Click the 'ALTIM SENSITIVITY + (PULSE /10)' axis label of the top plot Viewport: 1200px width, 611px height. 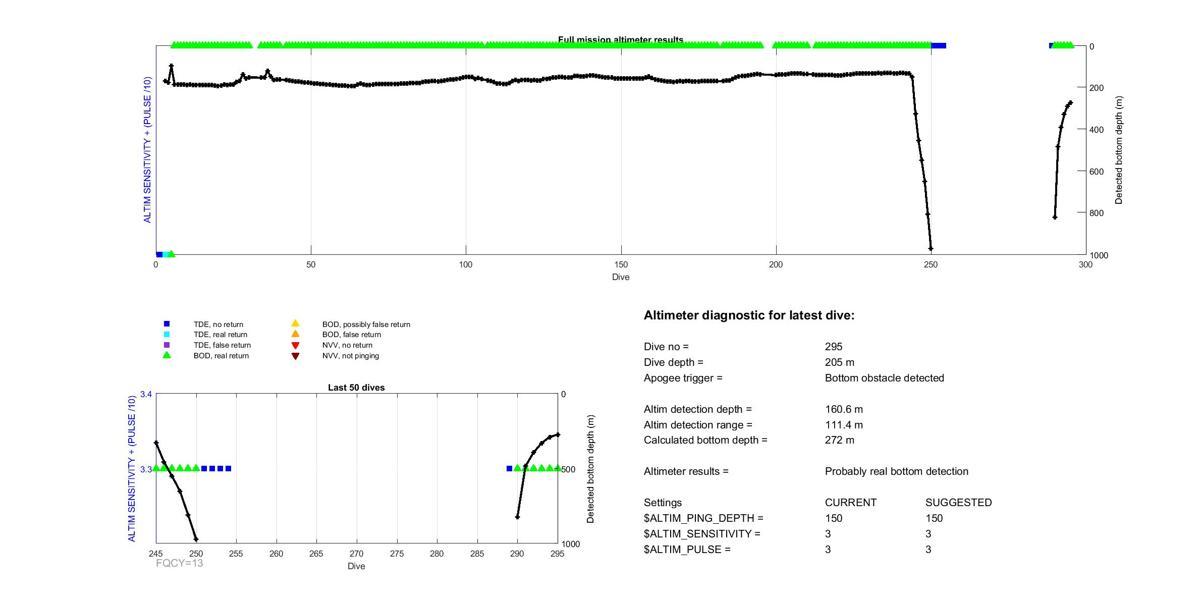click(x=148, y=149)
